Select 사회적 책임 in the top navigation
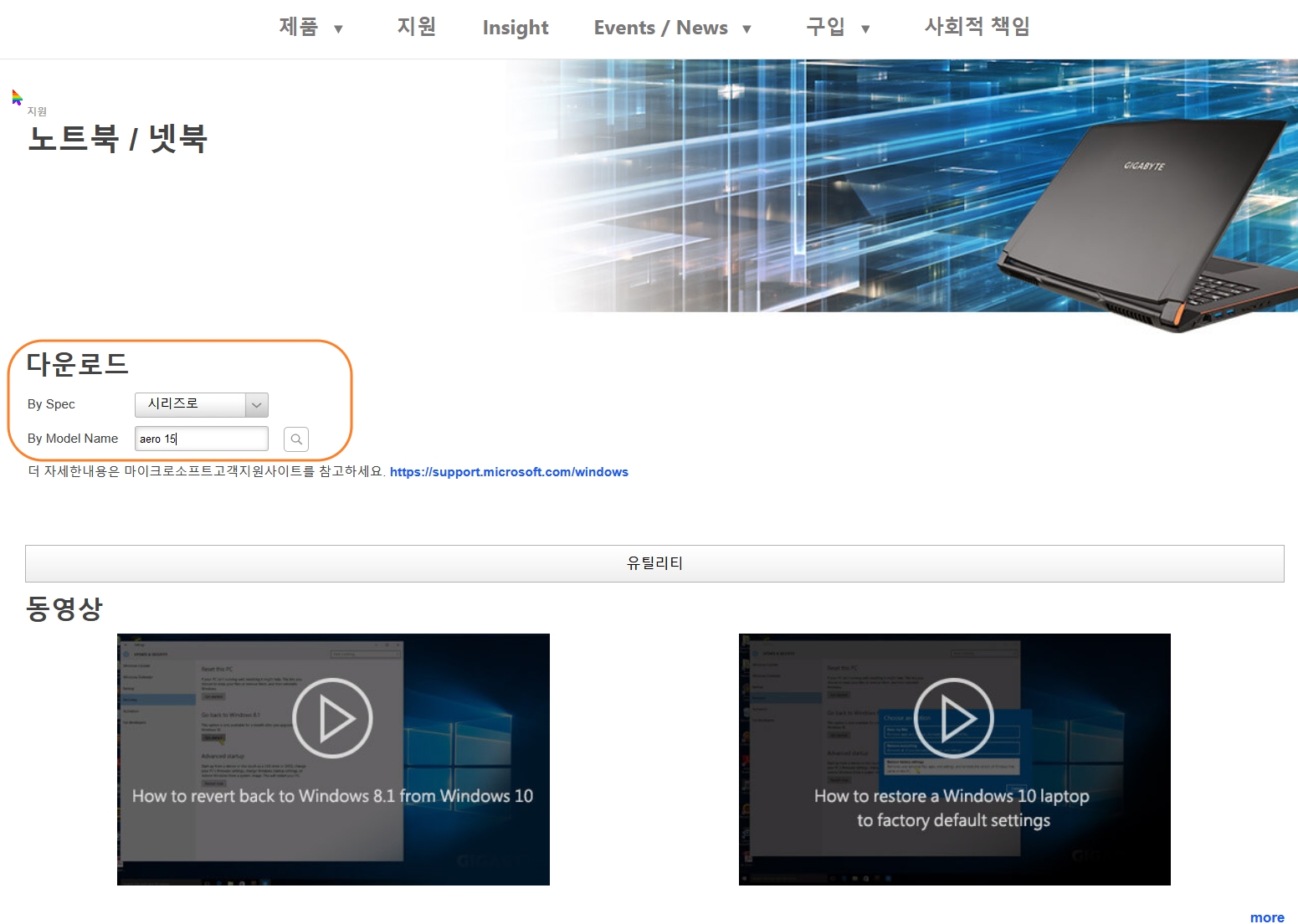 tap(977, 27)
